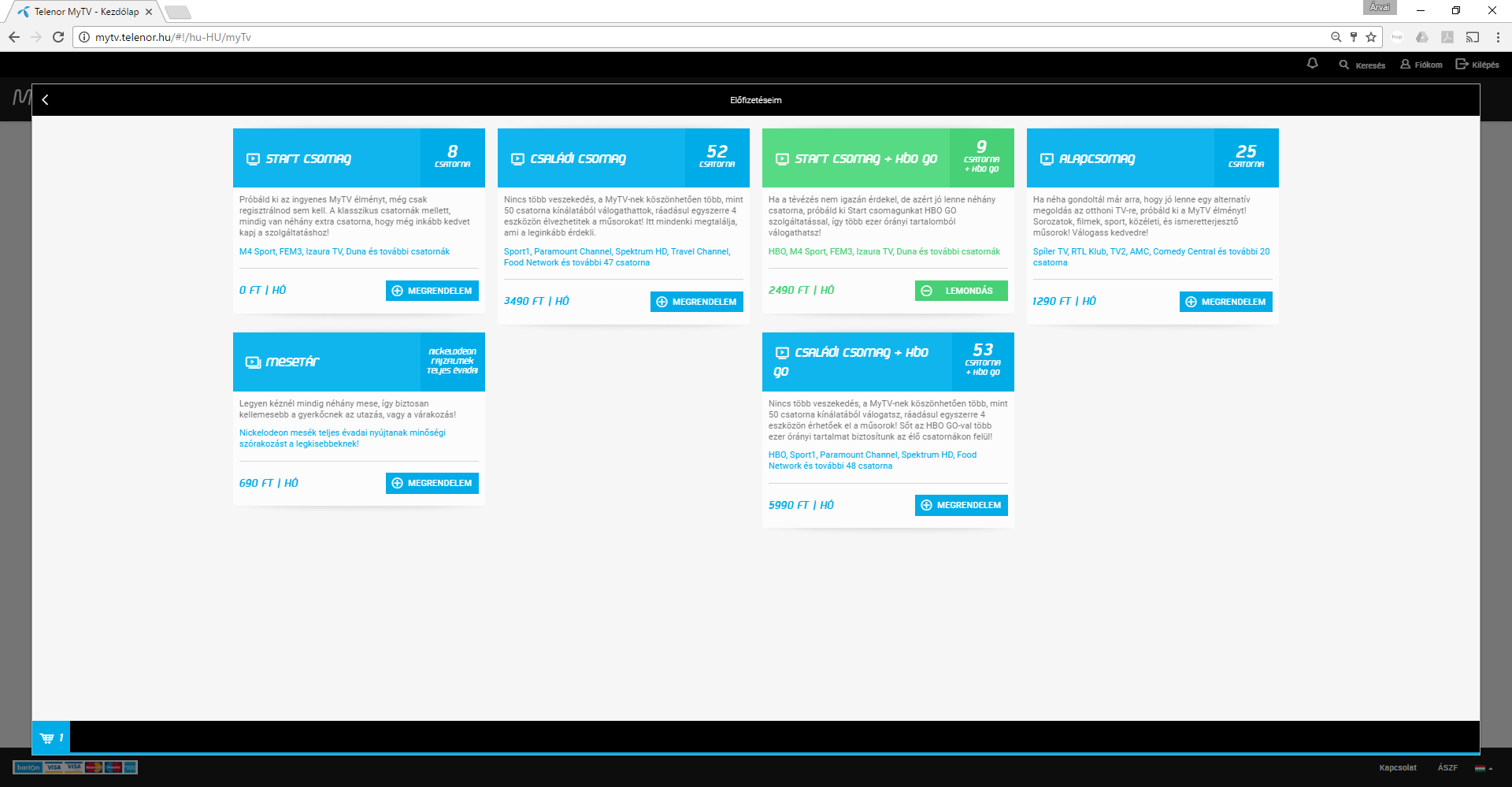Viewport: 1512px width, 787px height.
Task: Order the Mesetár 690 Ft package
Action: (x=432, y=483)
